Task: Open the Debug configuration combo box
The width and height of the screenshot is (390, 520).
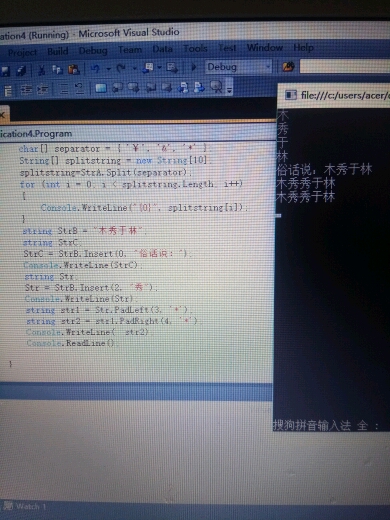Action: [x=238, y=67]
